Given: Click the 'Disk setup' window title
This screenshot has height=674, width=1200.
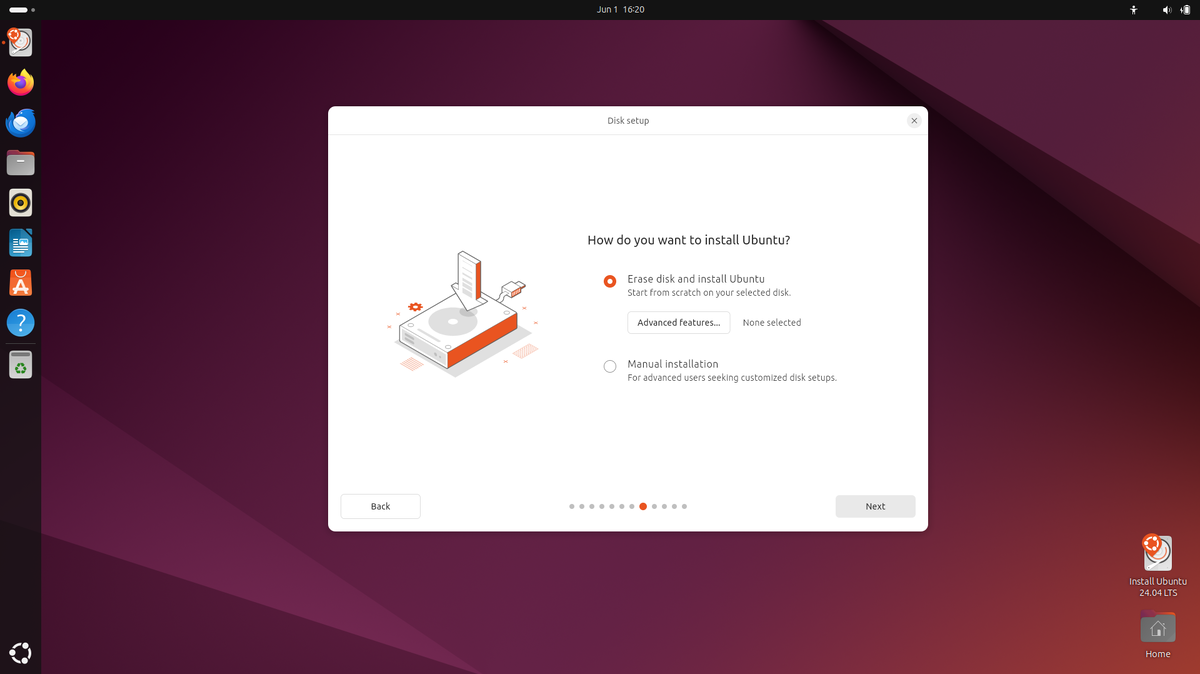Looking at the screenshot, I should pyautogui.click(x=628, y=121).
